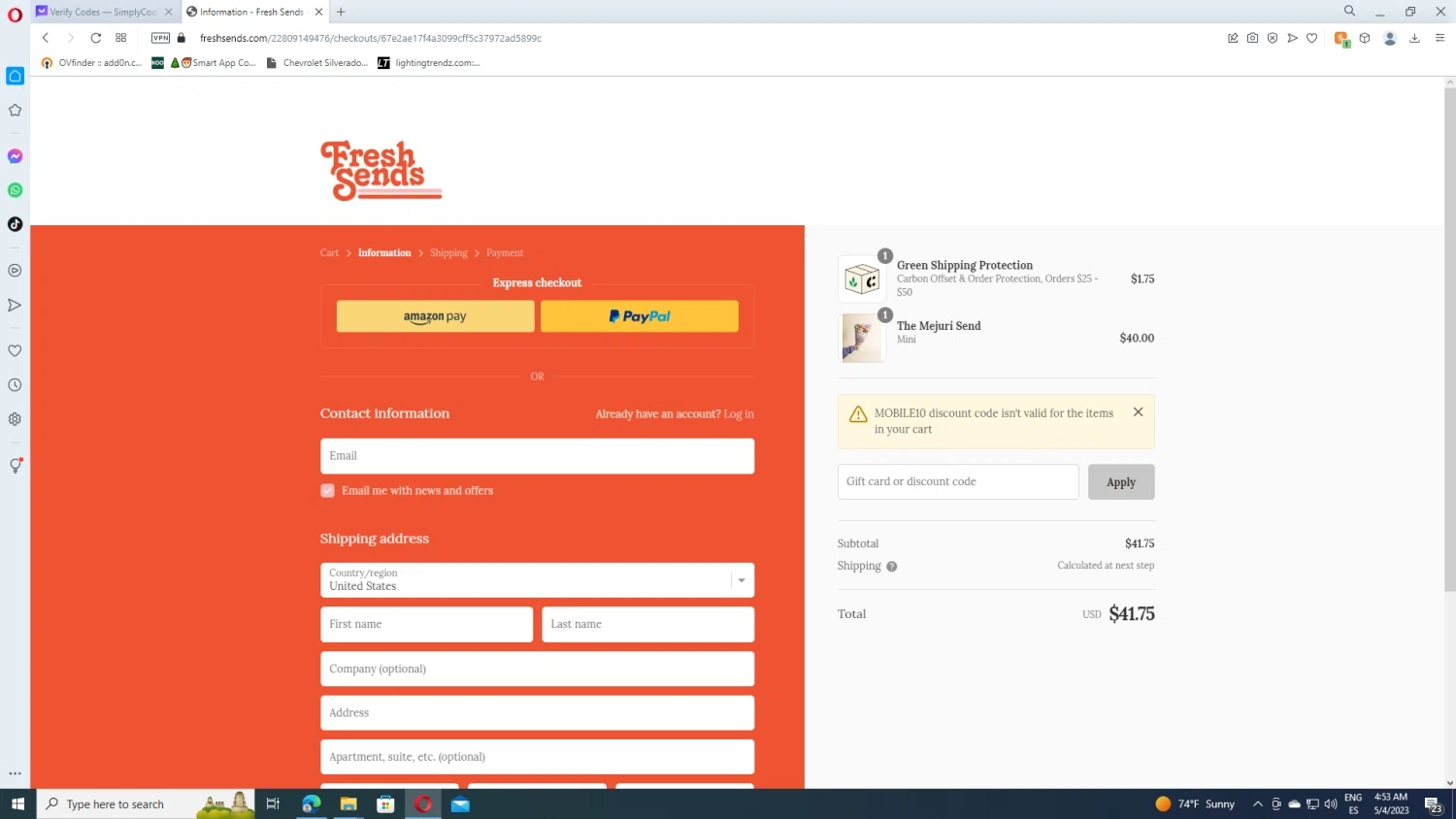Click the Last name field

(647, 625)
